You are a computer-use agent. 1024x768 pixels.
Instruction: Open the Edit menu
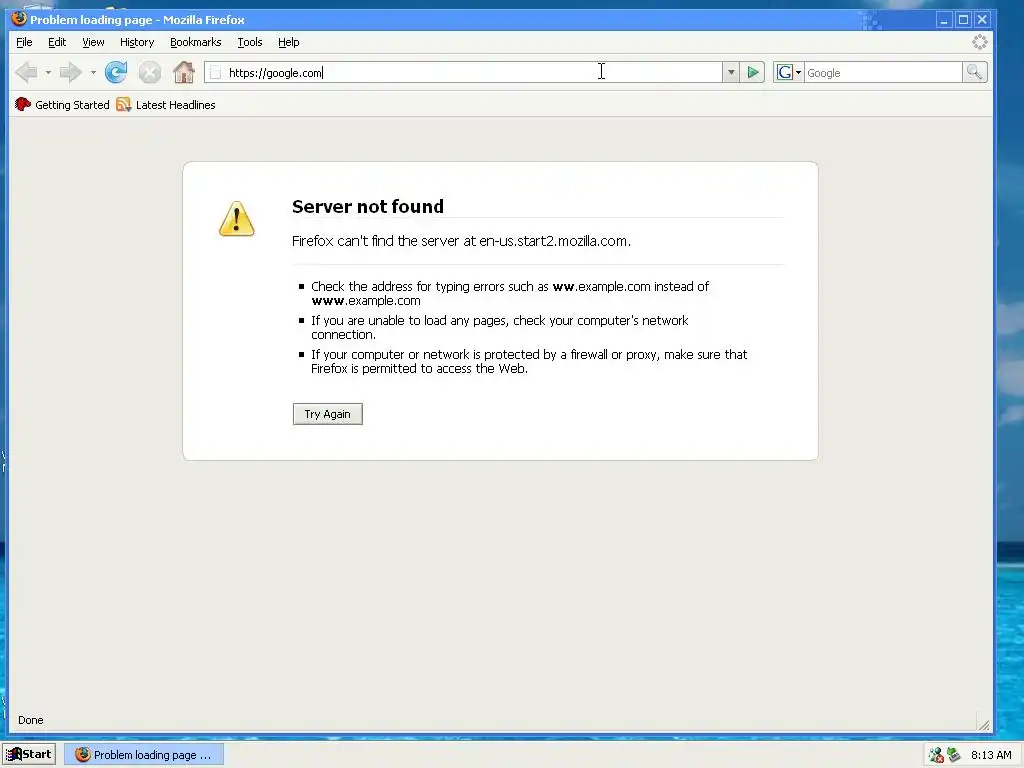[x=57, y=42]
